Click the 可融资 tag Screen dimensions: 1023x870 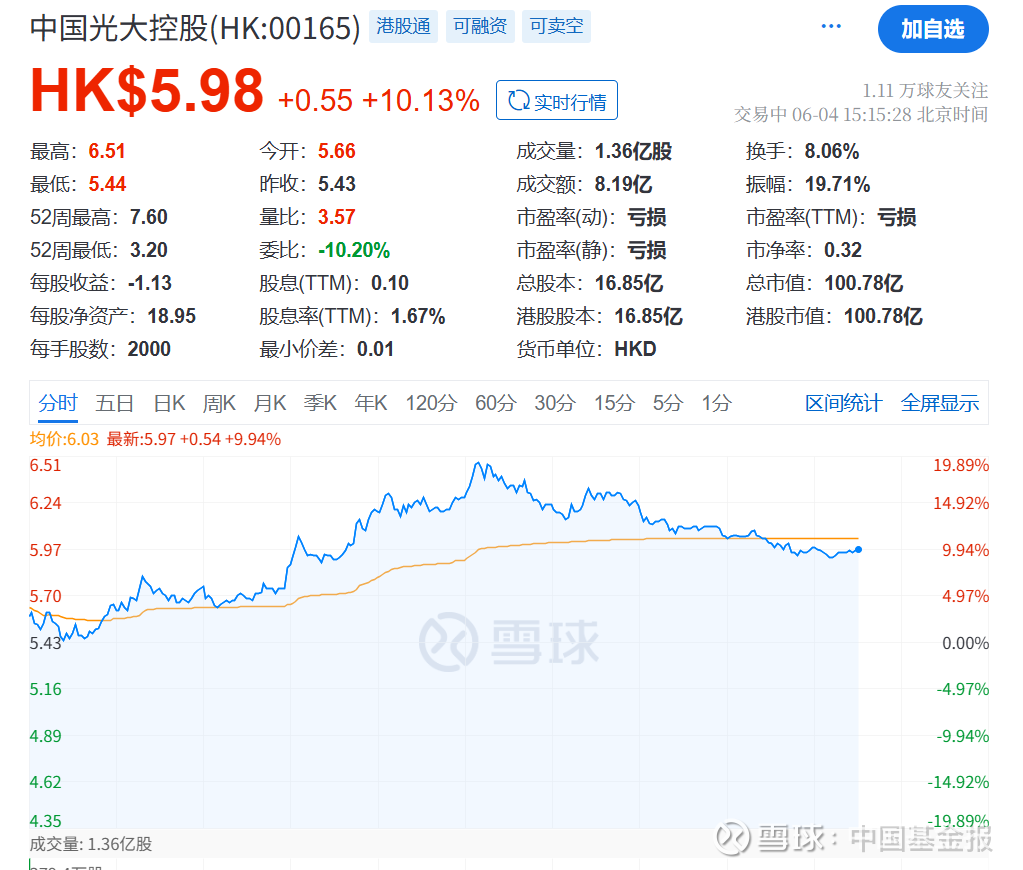(x=480, y=26)
